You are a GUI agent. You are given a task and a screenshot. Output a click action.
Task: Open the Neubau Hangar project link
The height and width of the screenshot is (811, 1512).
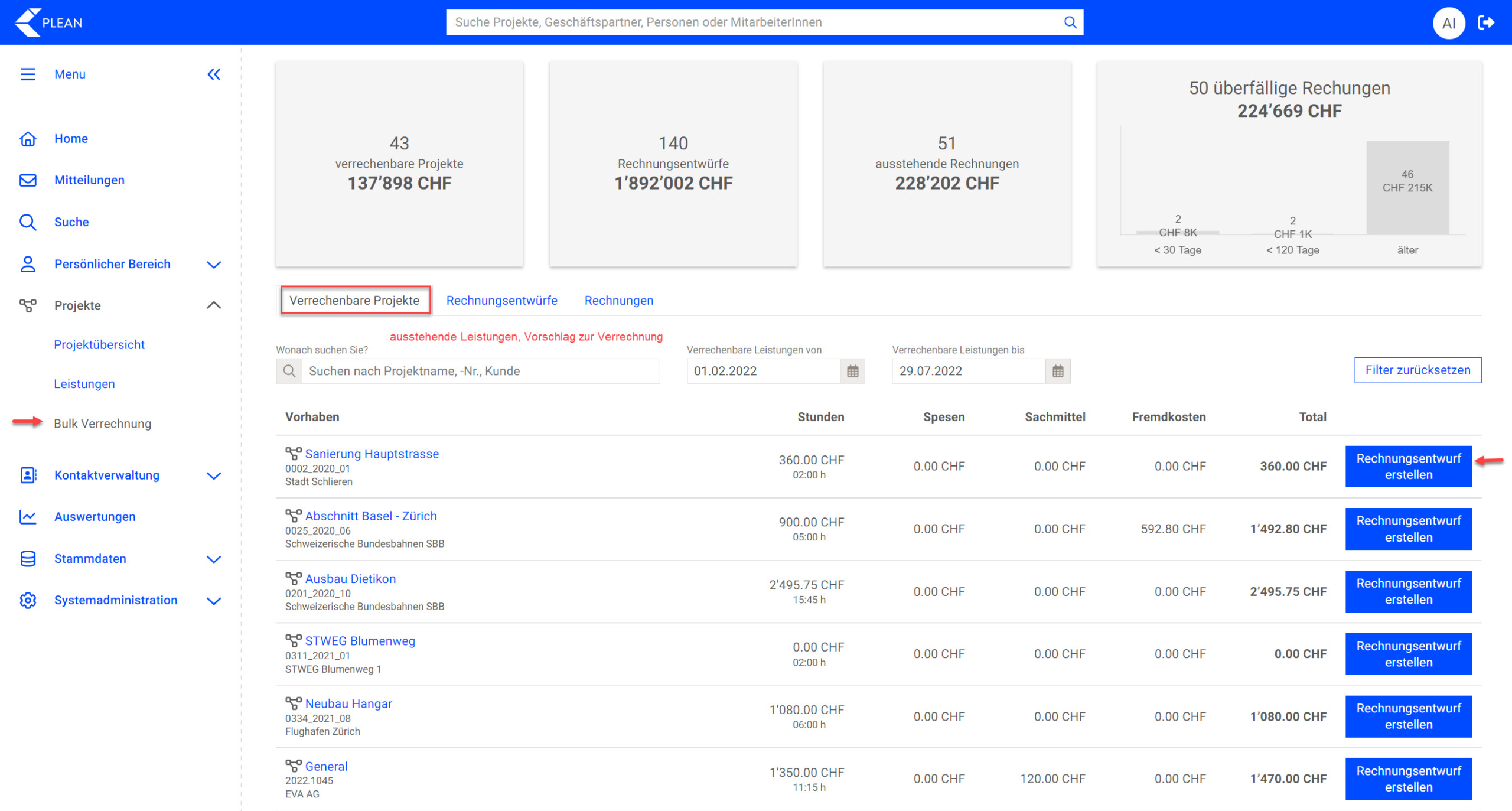[x=348, y=703]
